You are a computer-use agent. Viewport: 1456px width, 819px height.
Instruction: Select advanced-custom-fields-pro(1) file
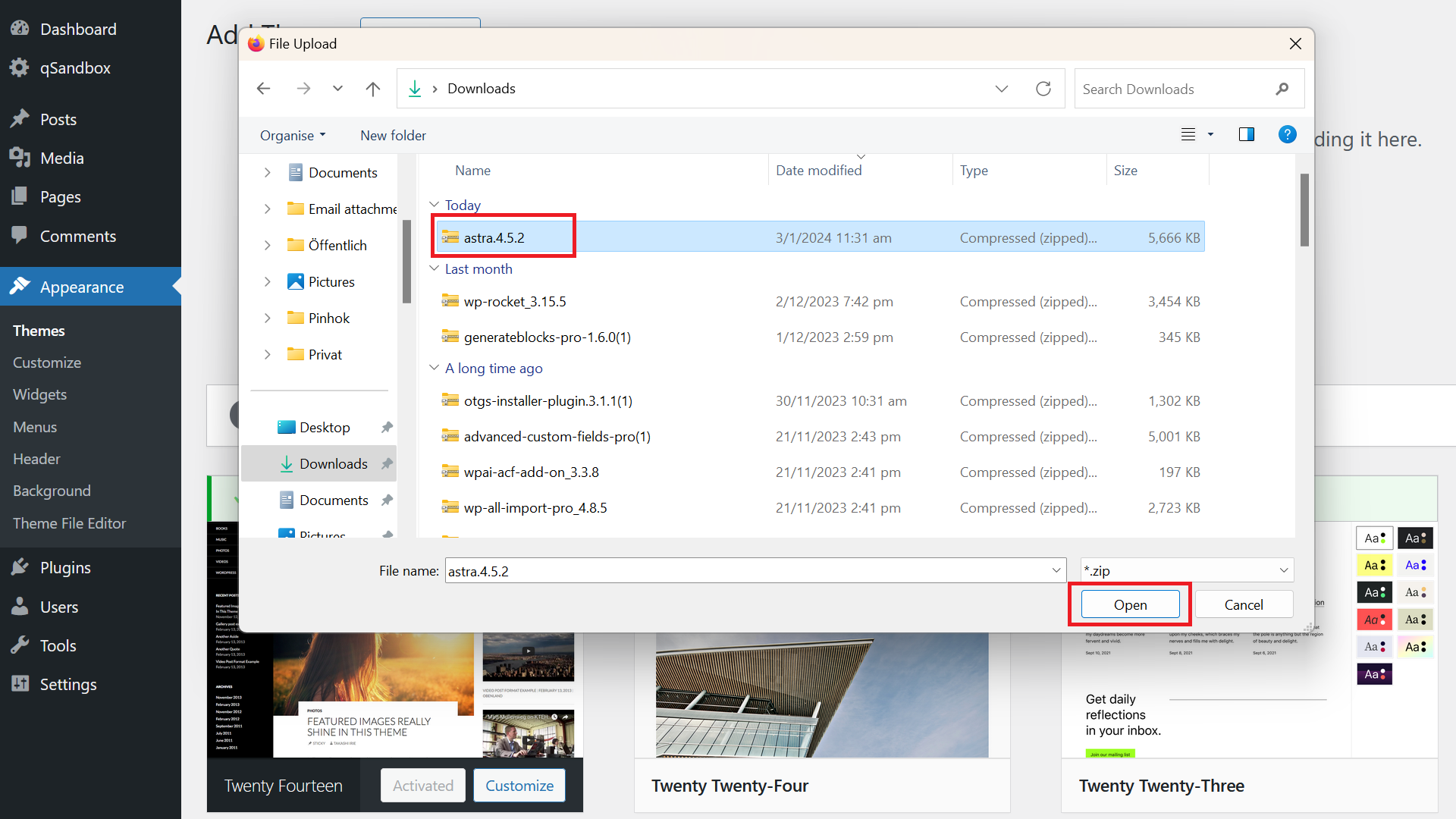(x=820, y=436)
